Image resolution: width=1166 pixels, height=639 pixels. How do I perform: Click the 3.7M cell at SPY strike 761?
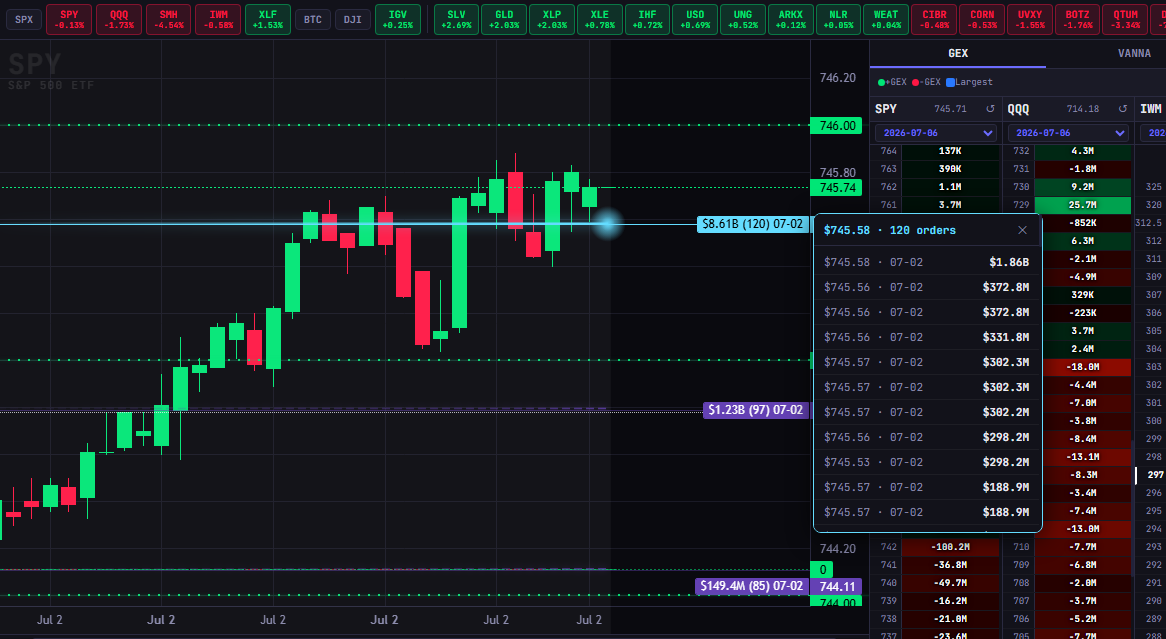(x=950, y=205)
